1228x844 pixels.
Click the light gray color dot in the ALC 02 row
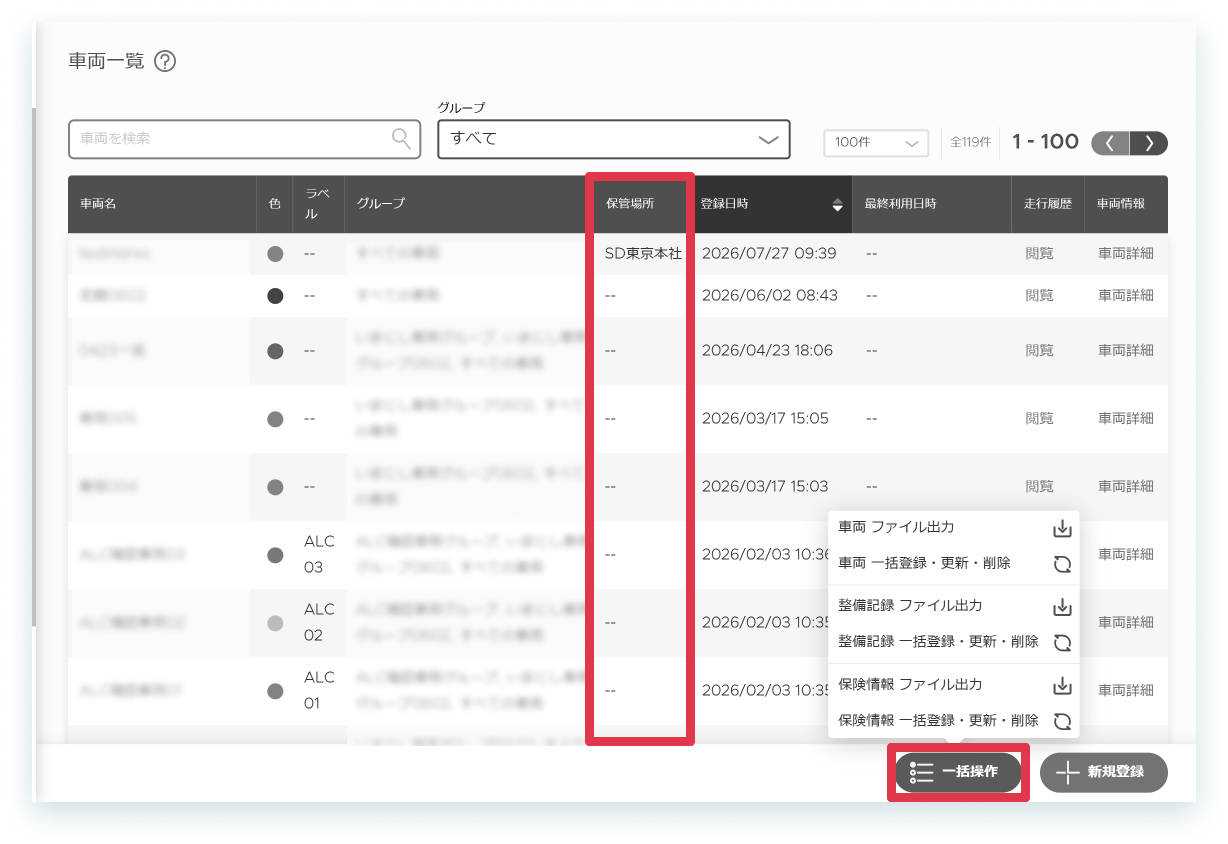pyautogui.click(x=275, y=623)
